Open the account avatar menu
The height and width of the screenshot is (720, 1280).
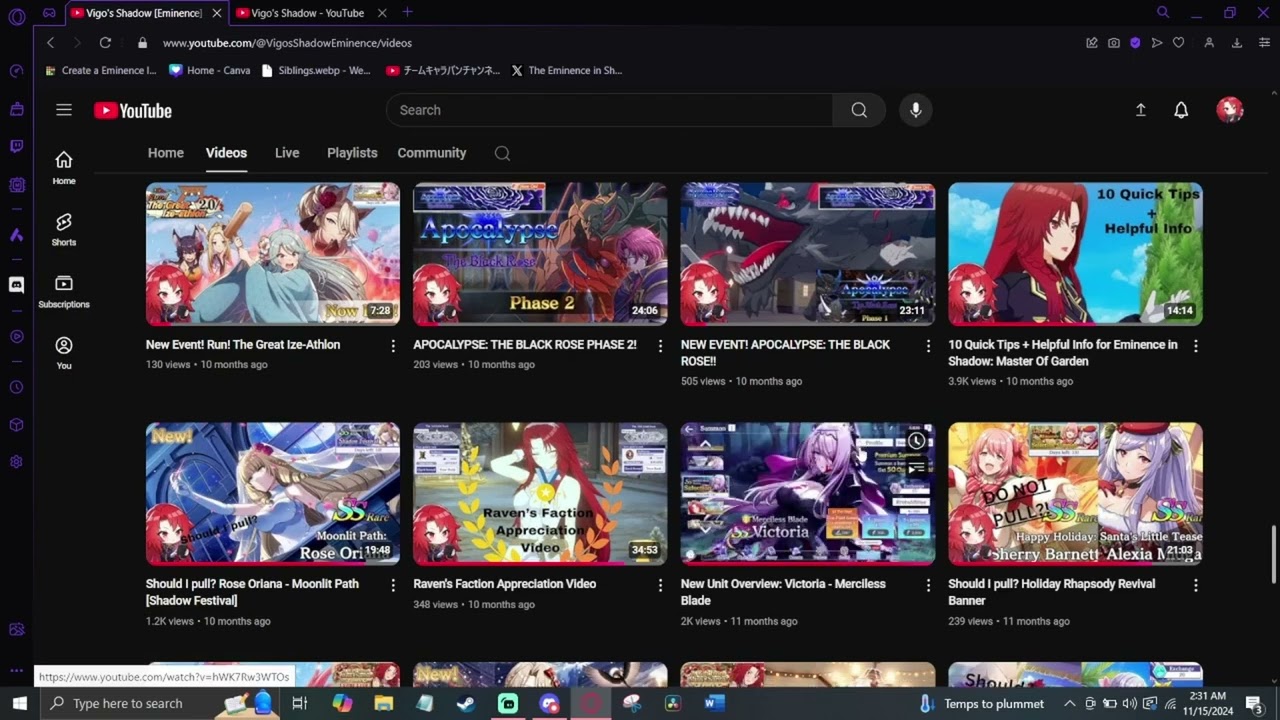(1230, 110)
